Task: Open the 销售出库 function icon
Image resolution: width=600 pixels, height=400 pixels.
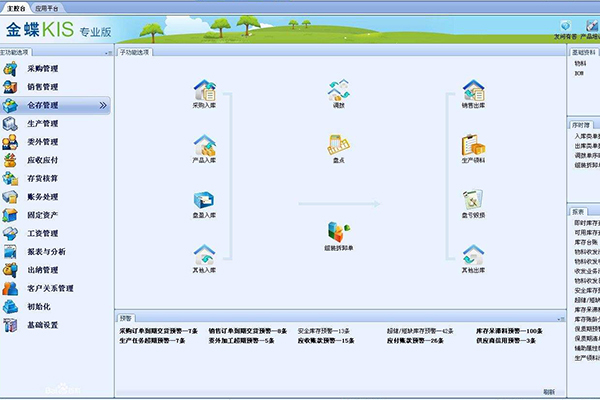Action: point(473,93)
